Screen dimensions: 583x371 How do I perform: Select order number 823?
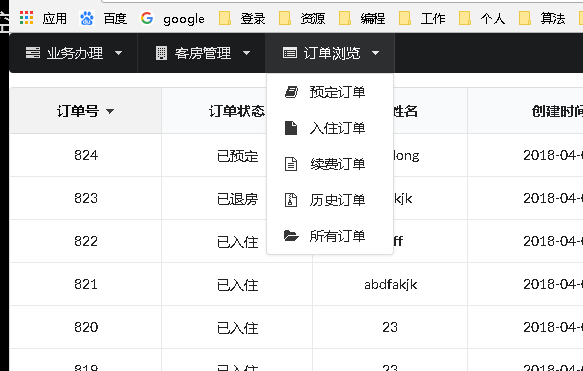[86, 198]
